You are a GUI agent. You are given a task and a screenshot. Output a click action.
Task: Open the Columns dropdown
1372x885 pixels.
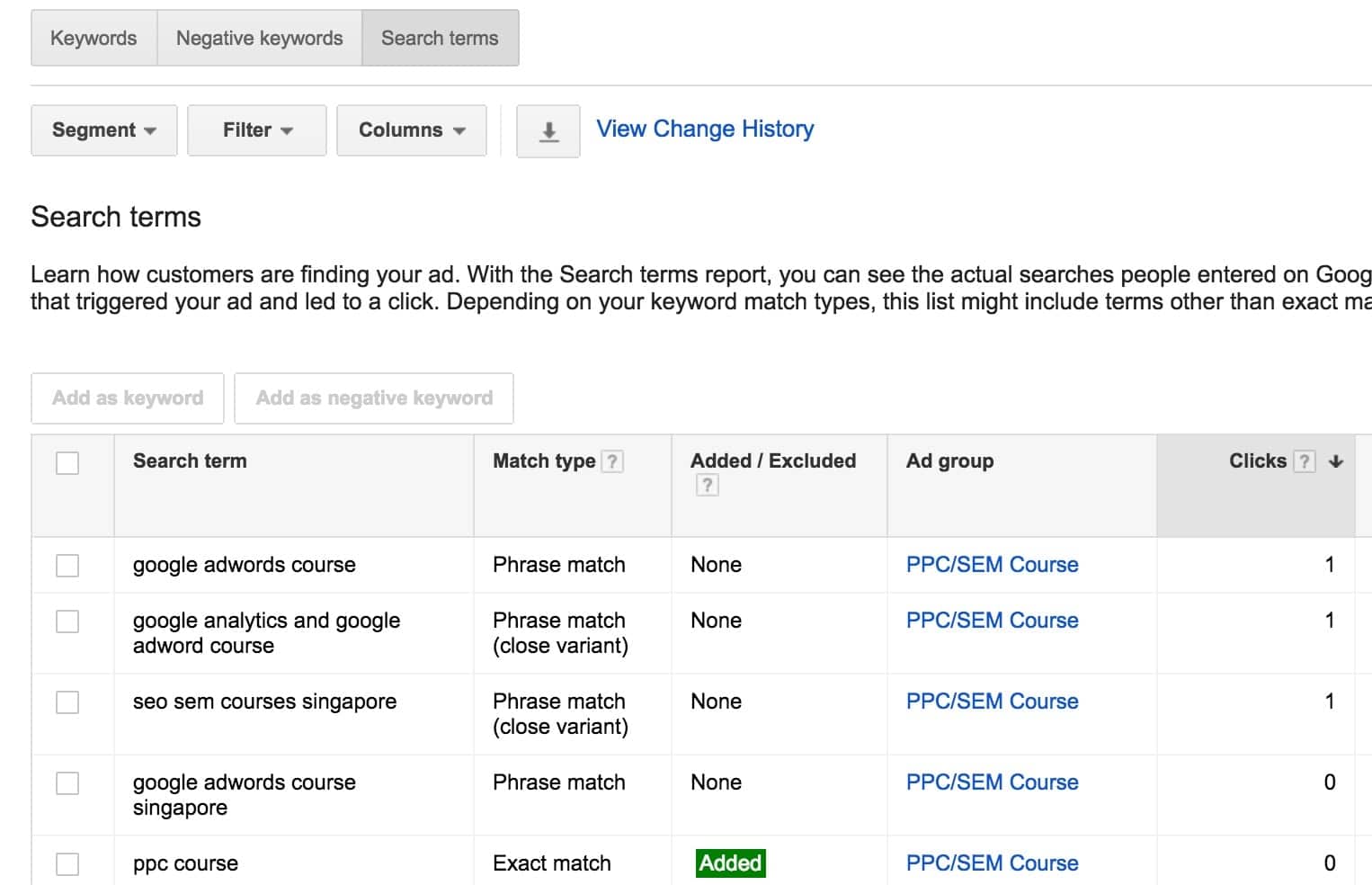tap(412, 130)
